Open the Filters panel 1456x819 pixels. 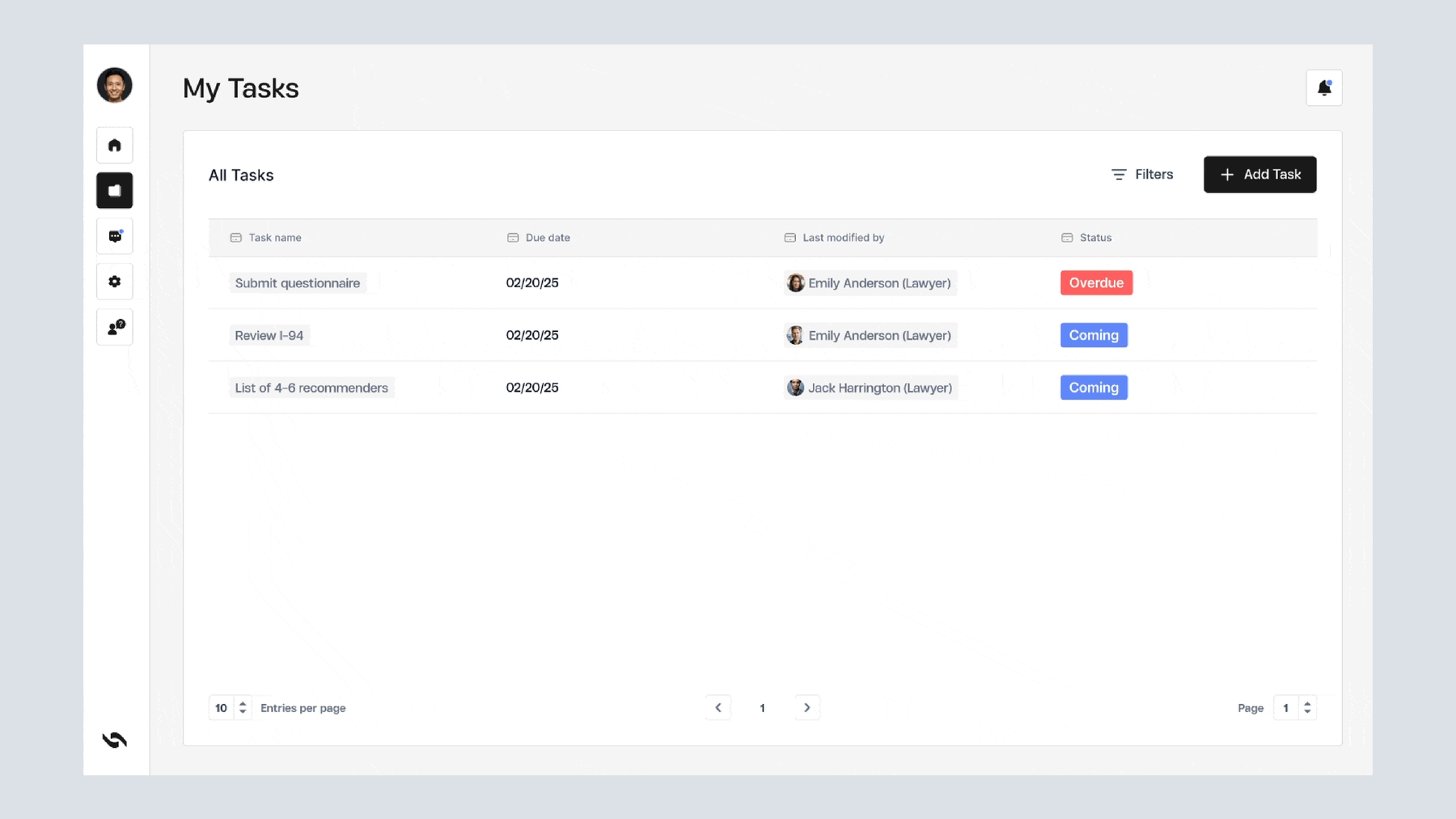1142,175
